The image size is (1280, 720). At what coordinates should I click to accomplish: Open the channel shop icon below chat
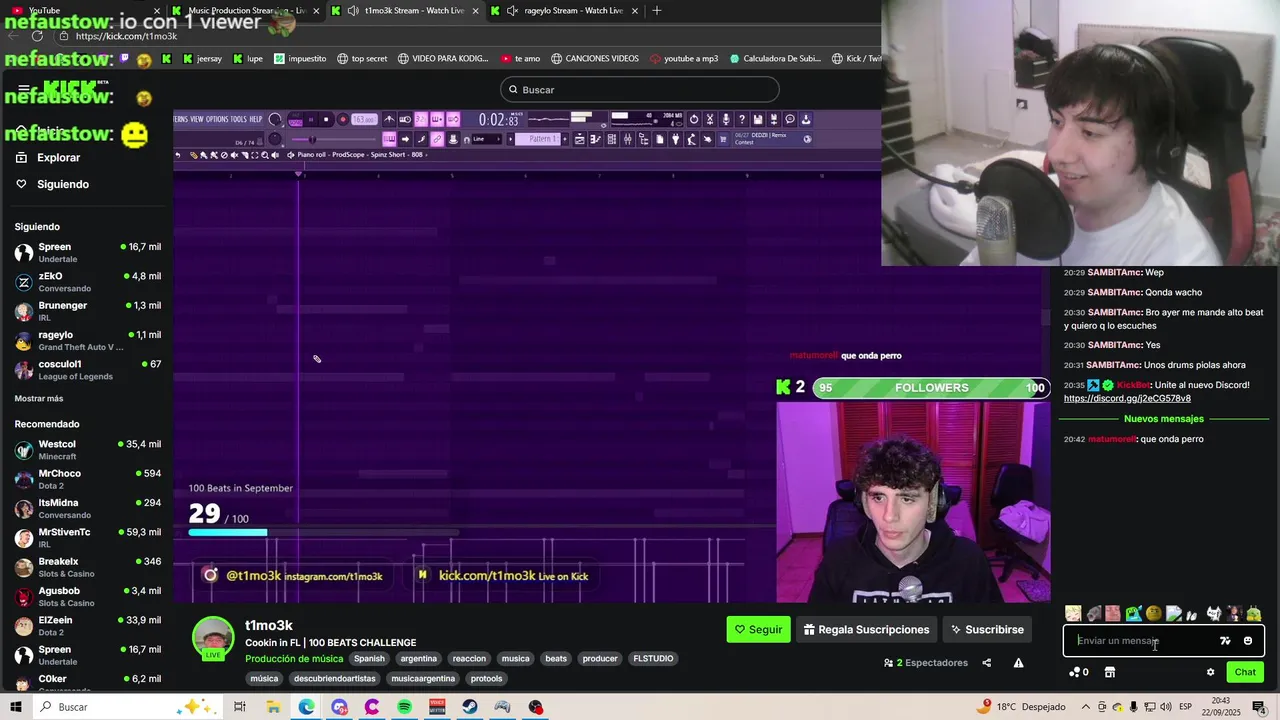1109,672
